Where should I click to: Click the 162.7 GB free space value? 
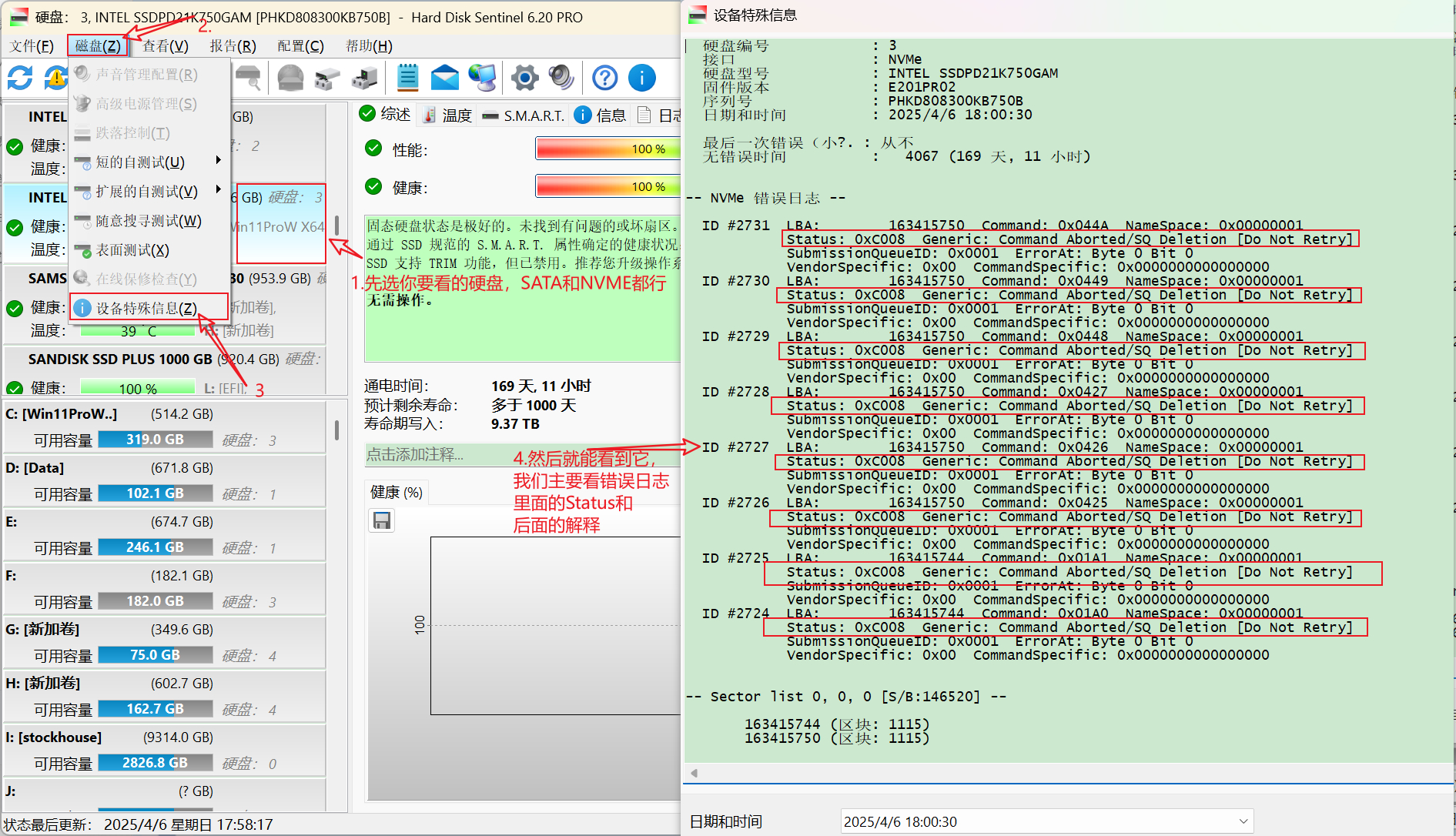(x=155, y=709)
